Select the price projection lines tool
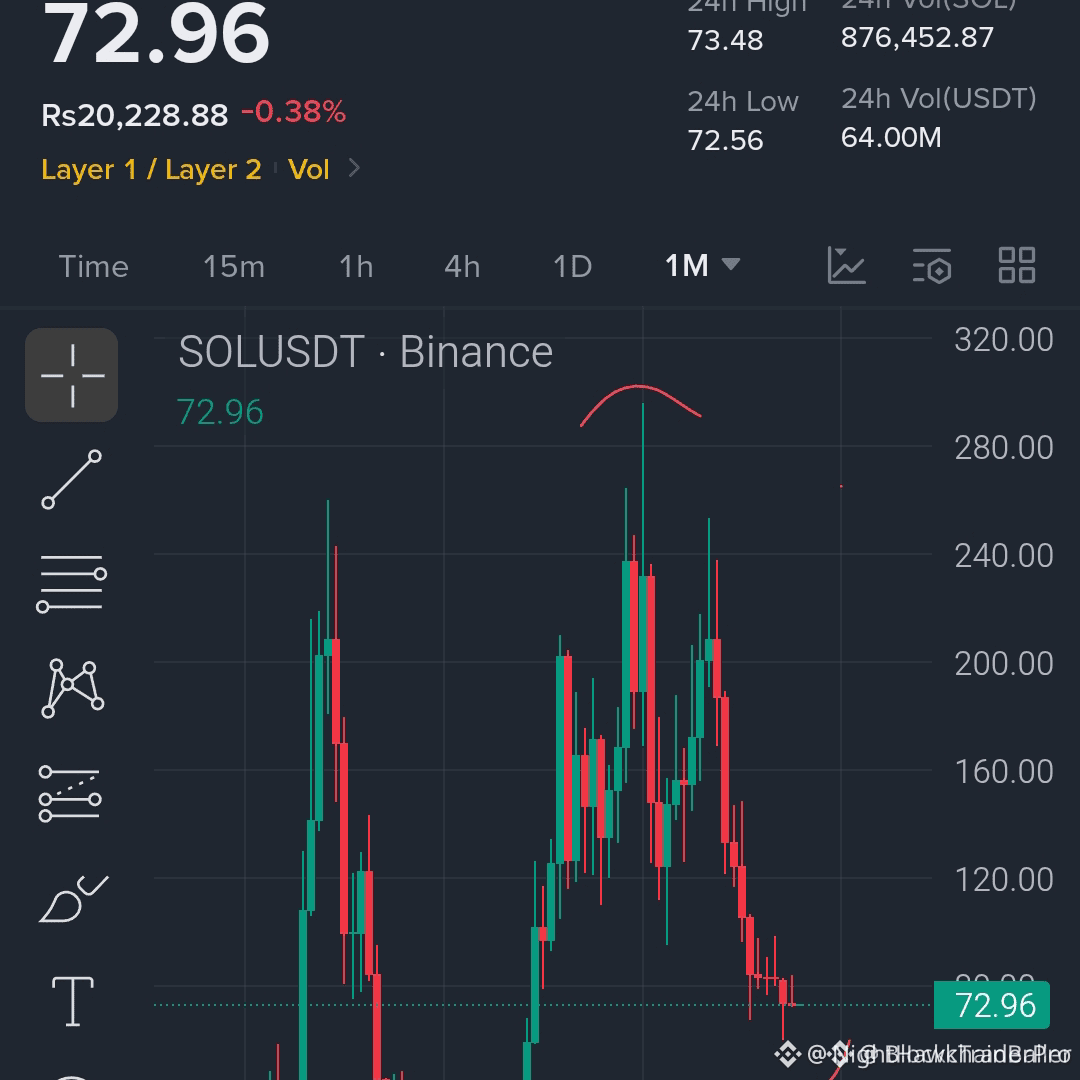1080x1080 pixels. (x=70, y=793)
